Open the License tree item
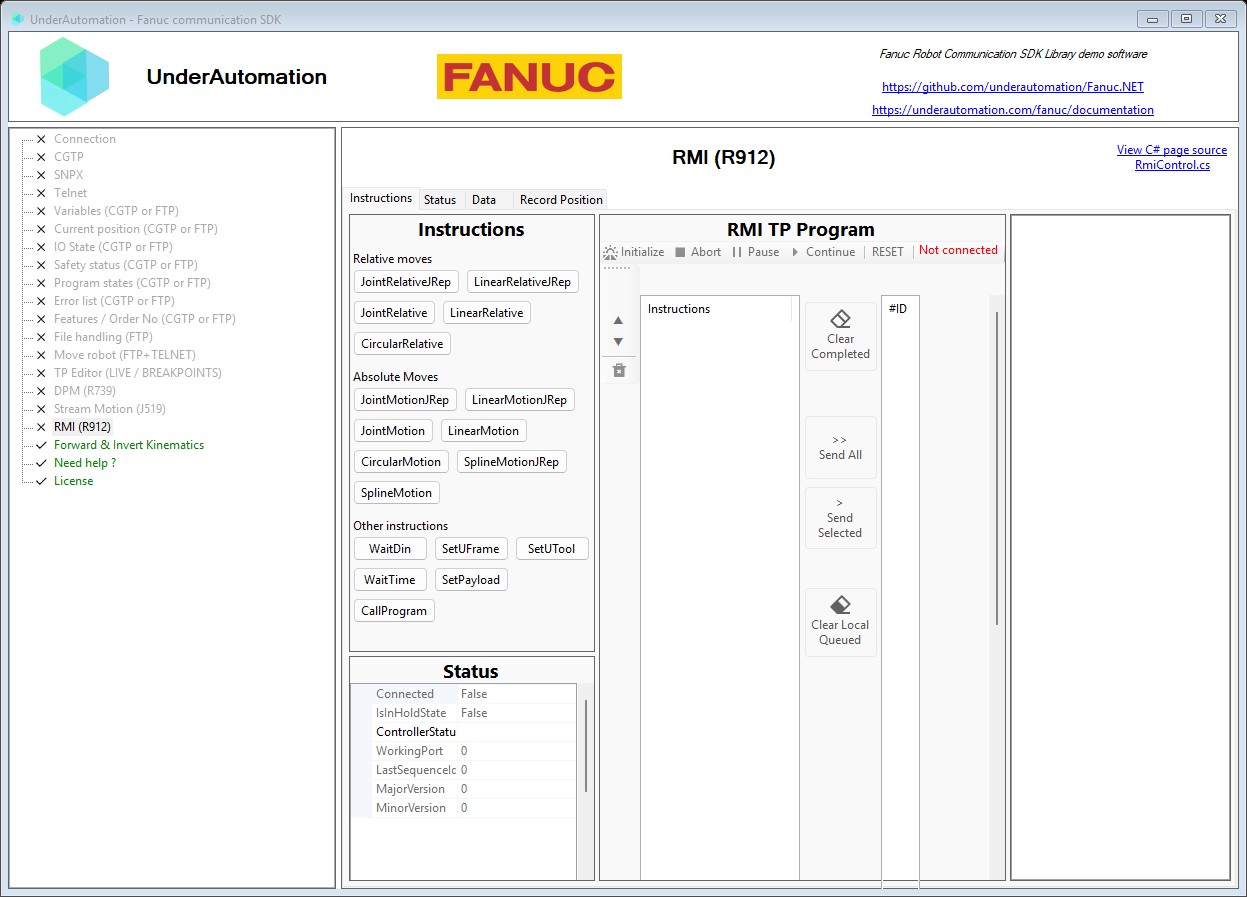Viewport: 1247px width, 897px height. tap(74, 481)
